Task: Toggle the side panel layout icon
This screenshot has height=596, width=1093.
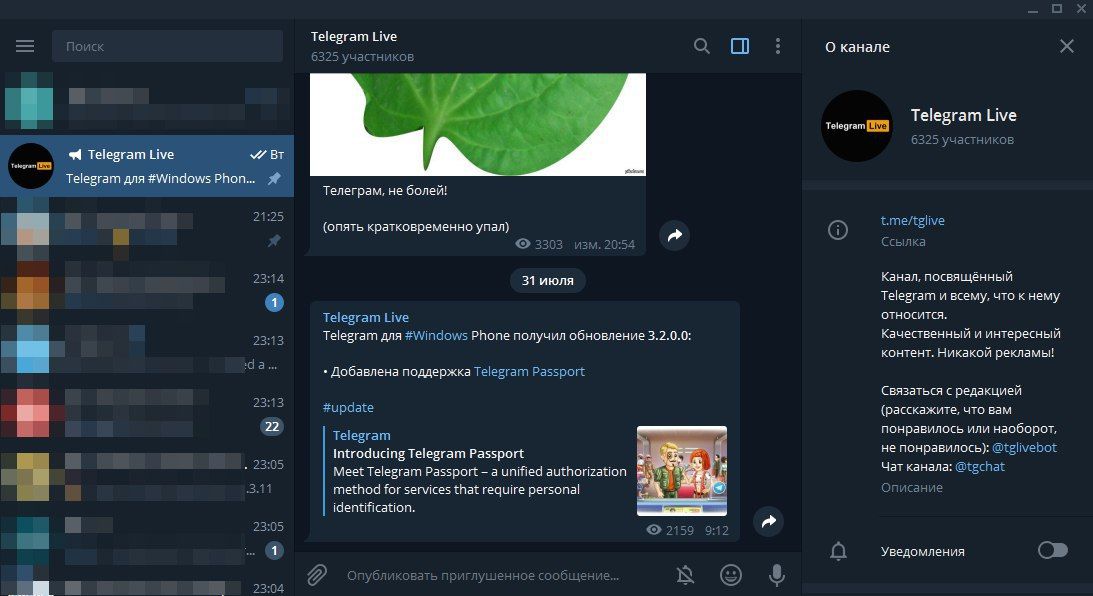Action: point(740,46)
